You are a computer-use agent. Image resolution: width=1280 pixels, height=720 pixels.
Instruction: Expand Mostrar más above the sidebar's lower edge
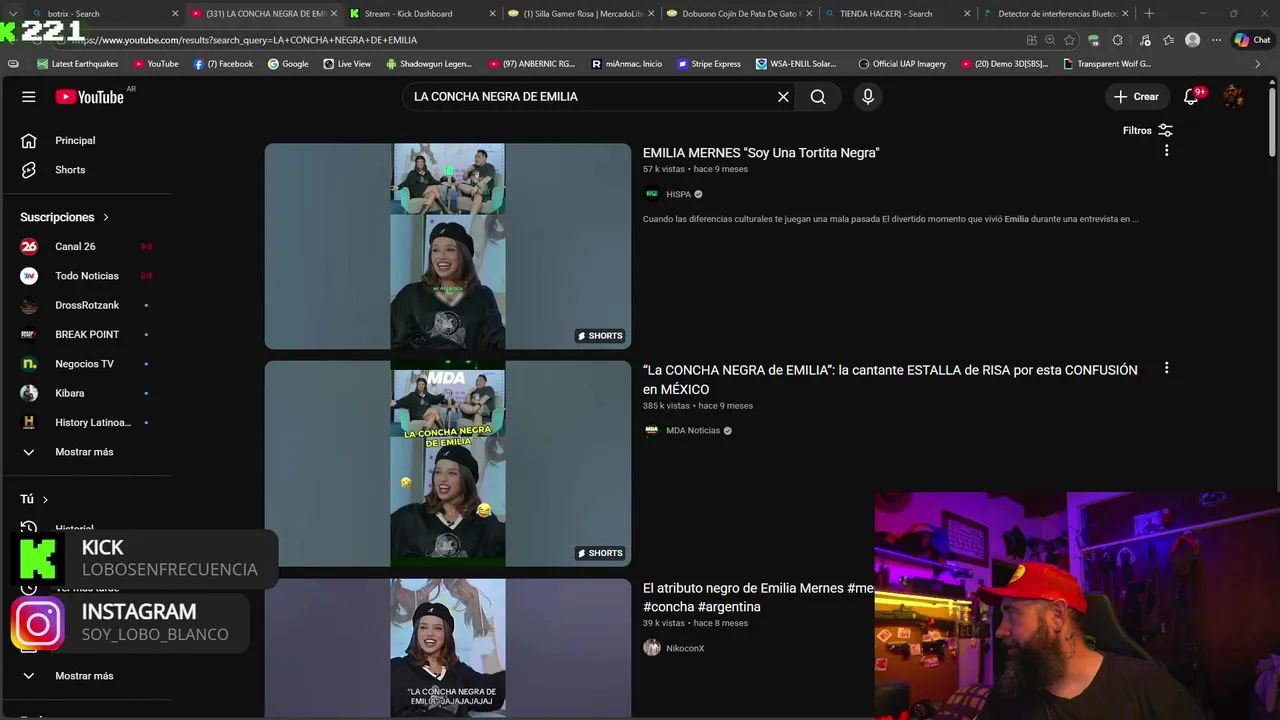coord(85,676)
